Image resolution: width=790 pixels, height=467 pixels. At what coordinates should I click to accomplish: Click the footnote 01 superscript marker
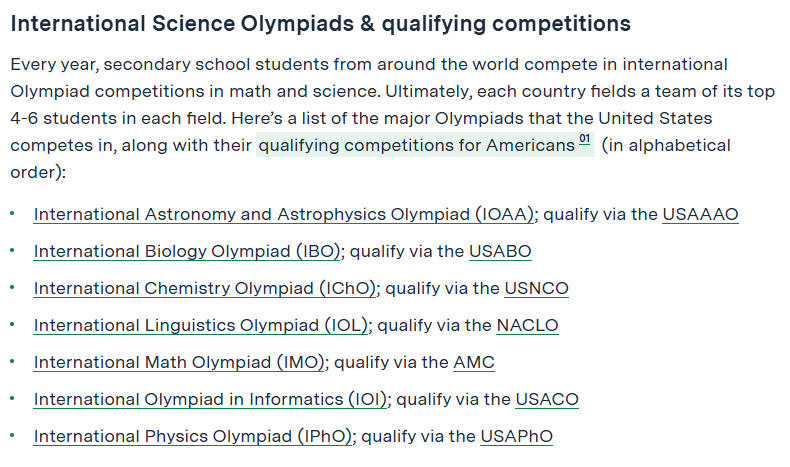584,140
